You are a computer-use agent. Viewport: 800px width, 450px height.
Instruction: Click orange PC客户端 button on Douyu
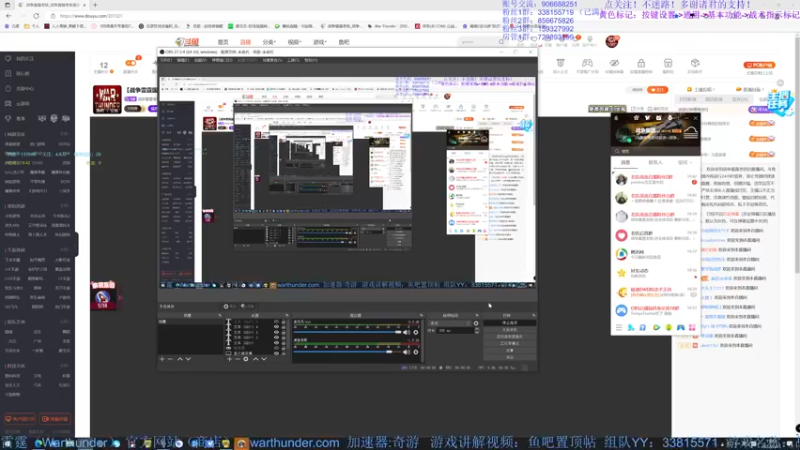point(759,65)
